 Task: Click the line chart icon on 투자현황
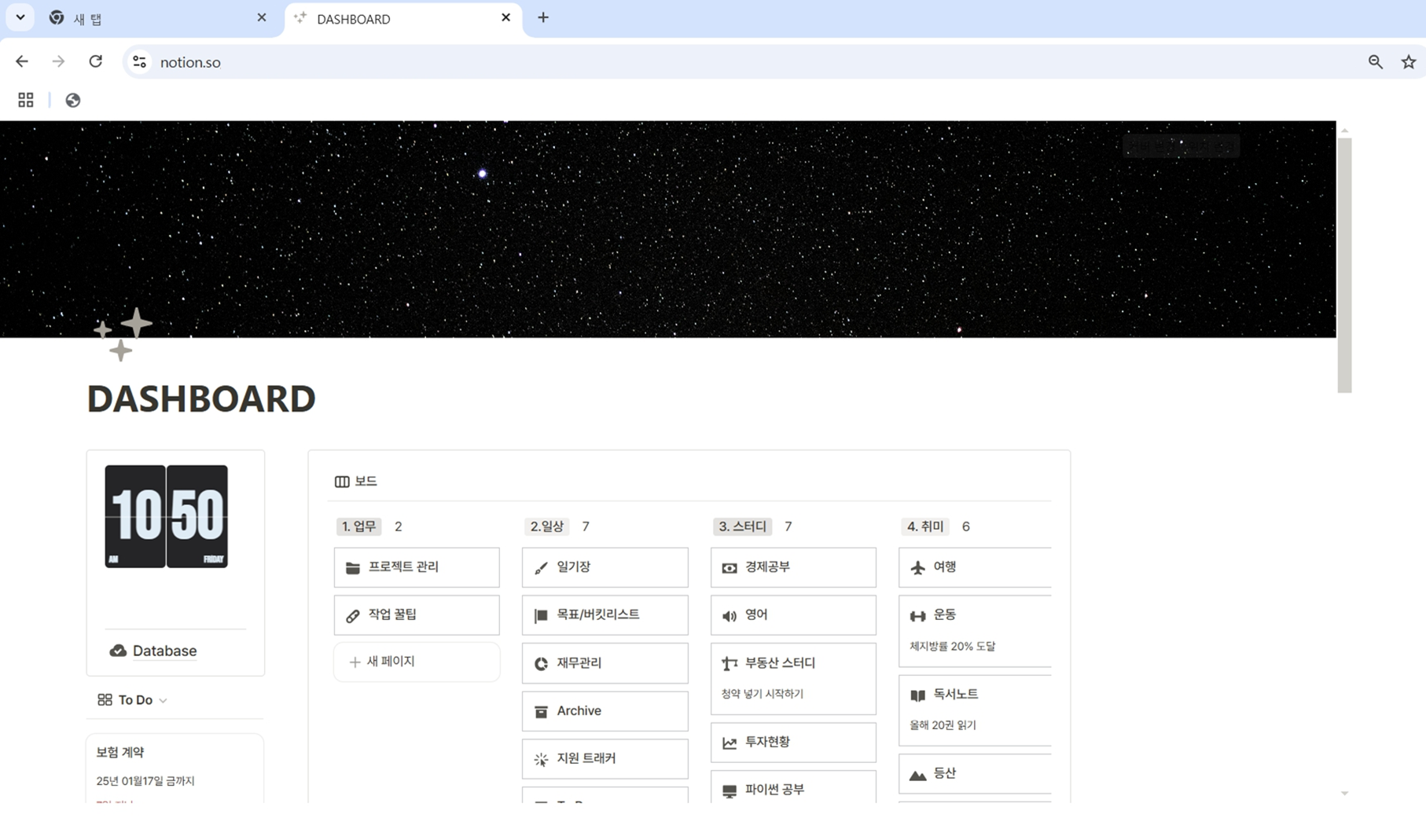pos(730,743)
